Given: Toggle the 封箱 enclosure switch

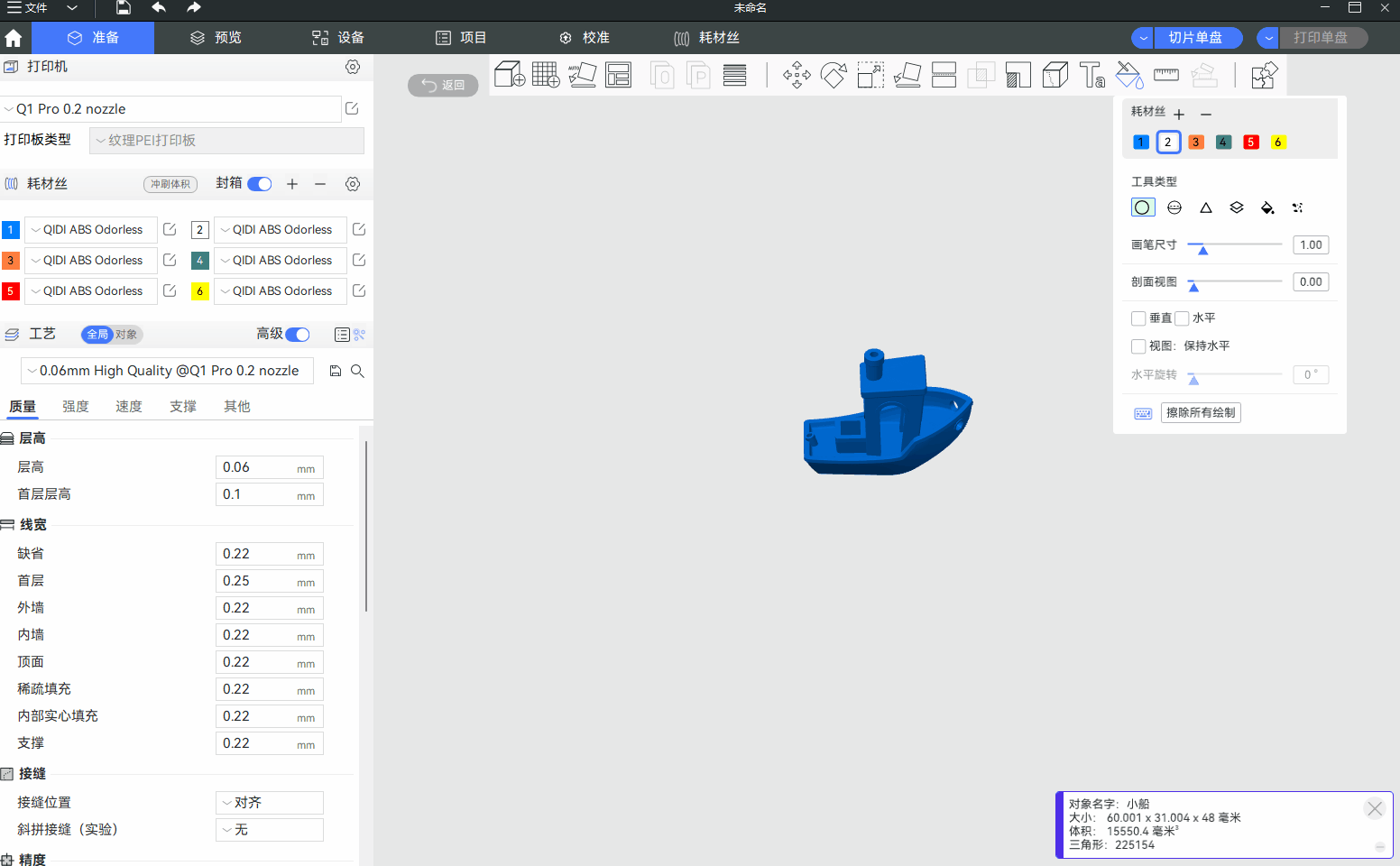Looking at the screenshot, I should [260, 184].
